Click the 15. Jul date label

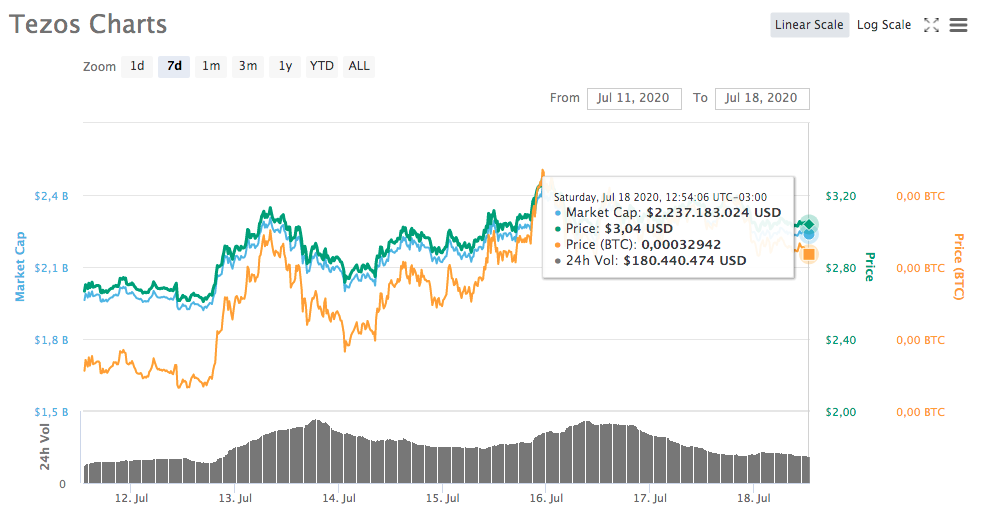pos(443,498)
